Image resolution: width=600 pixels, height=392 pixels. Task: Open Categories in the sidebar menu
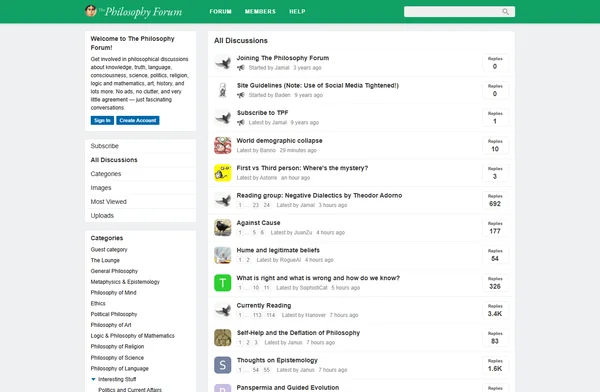[x=140, y=174]
